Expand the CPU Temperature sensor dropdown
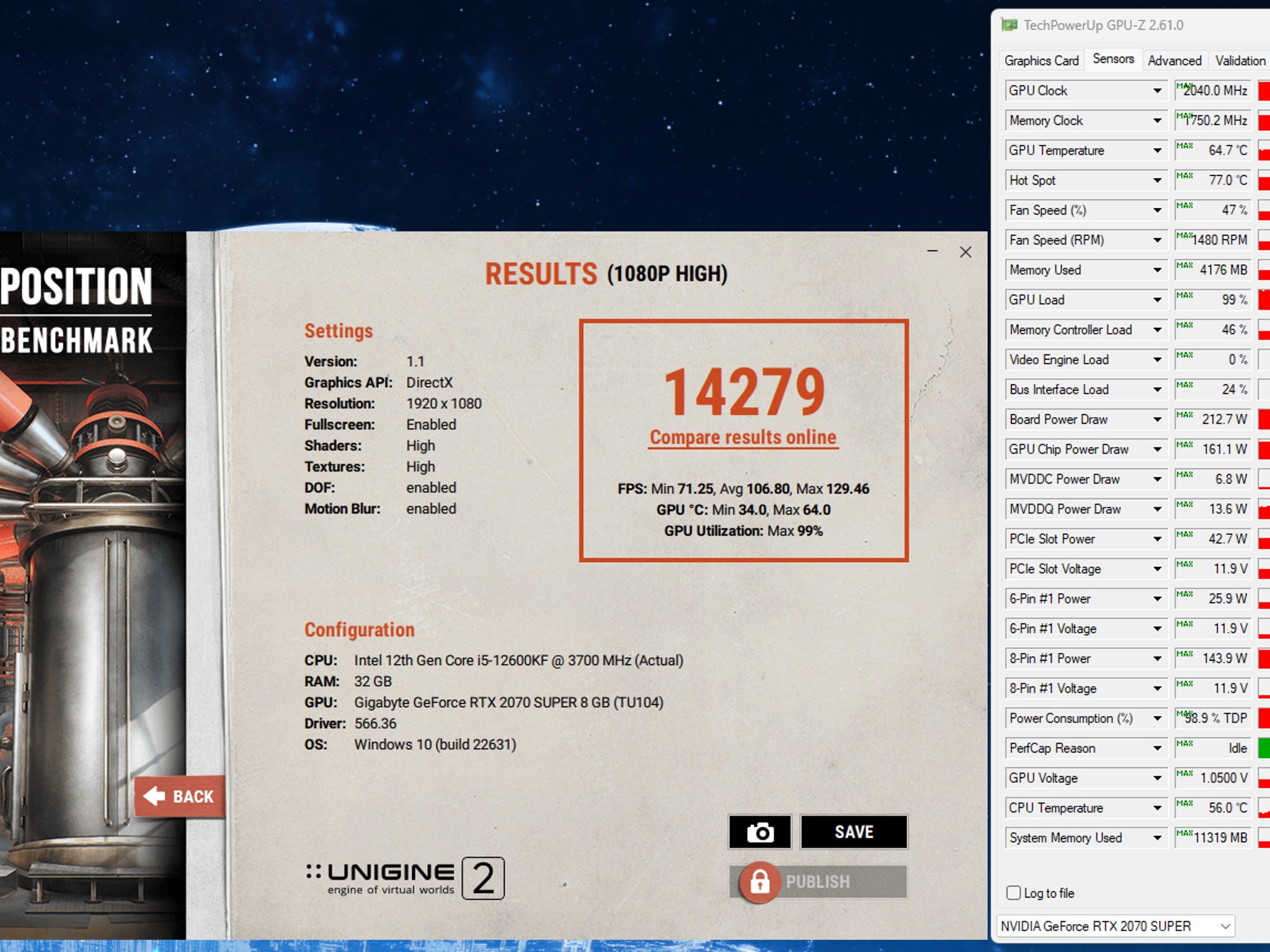 point(1157,808)
